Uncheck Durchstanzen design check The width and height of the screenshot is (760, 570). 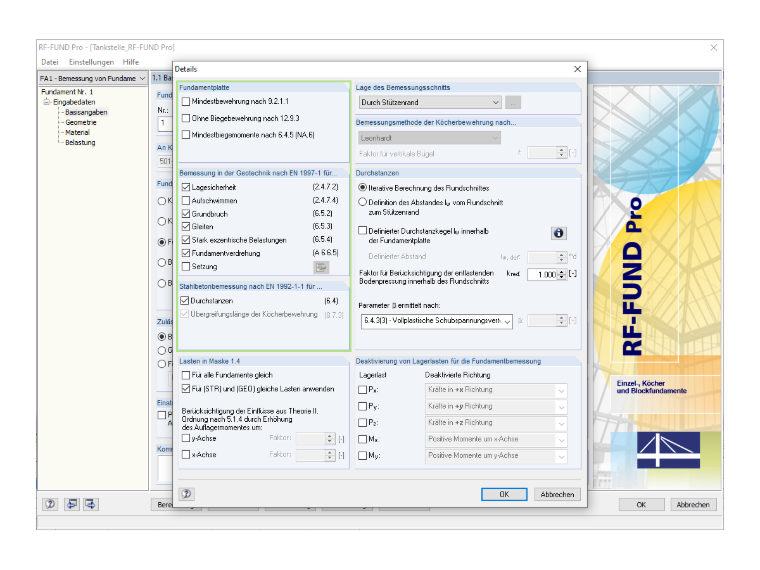pos(185,301)
